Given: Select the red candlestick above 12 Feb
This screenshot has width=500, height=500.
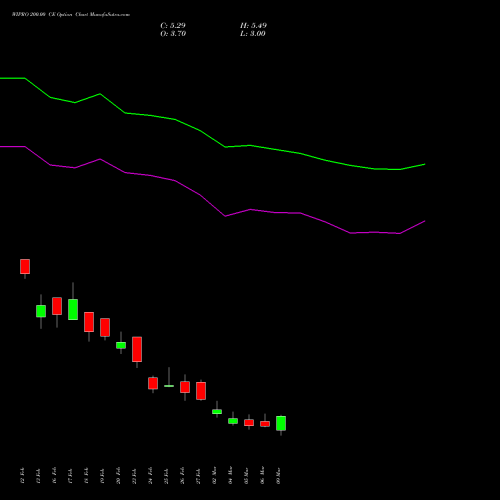Looking at the screenshot, I should (25, 266).
